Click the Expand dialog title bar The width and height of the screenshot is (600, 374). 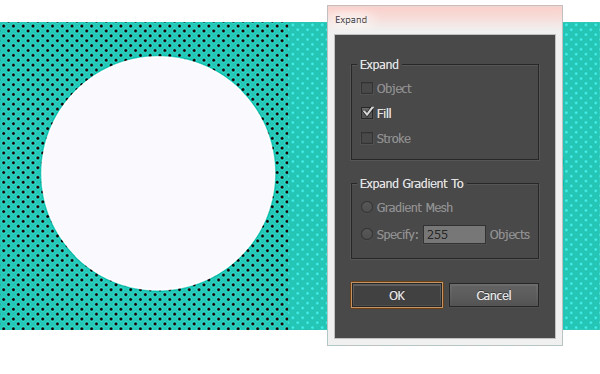pos(445,20)
